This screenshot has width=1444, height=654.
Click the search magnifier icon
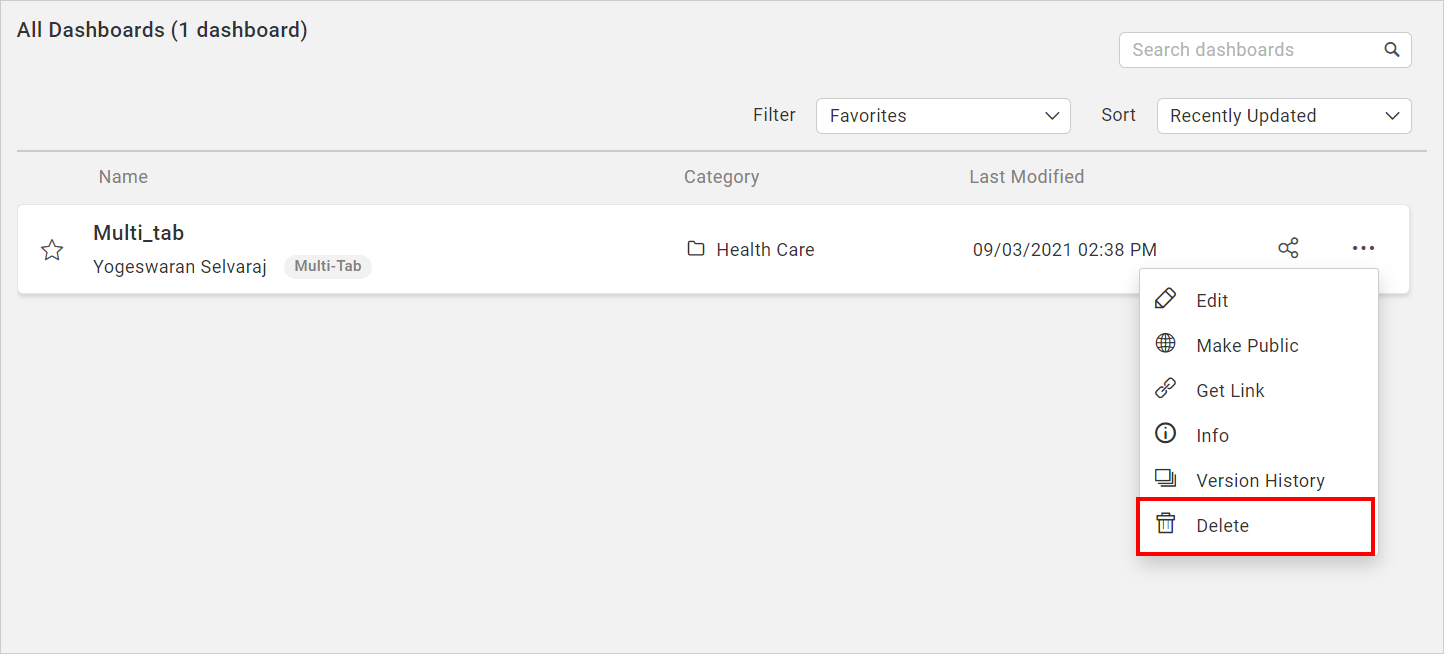tap(1391, 49)
